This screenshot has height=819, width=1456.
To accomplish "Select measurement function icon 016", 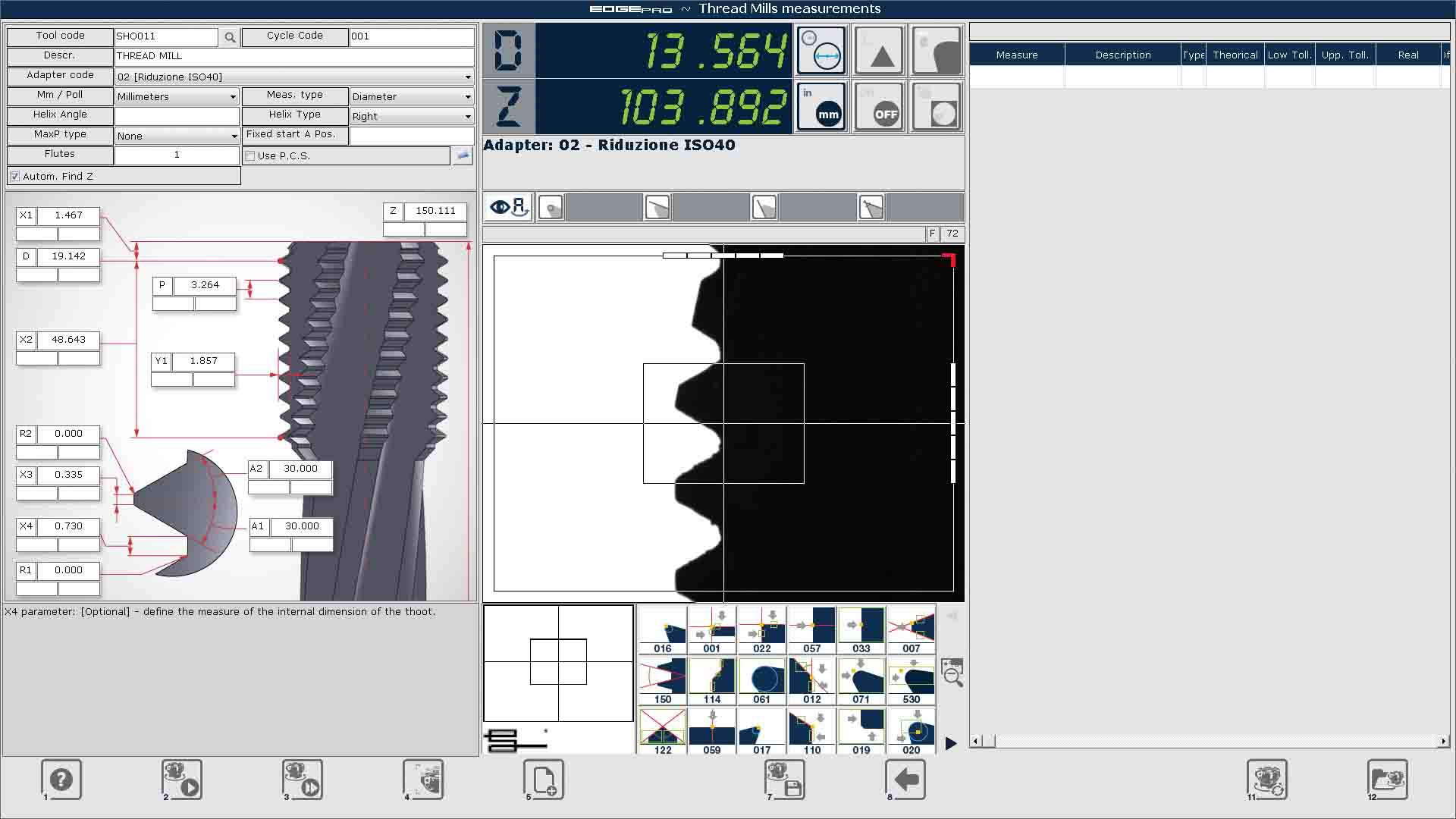I will point(662,629).
